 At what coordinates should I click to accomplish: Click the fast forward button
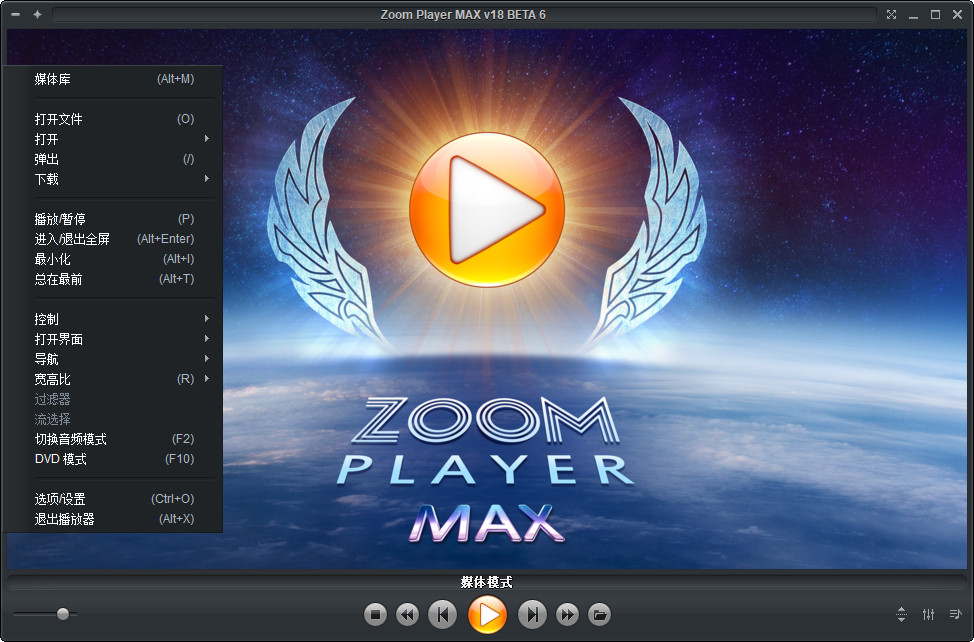[x=567, y=614]
